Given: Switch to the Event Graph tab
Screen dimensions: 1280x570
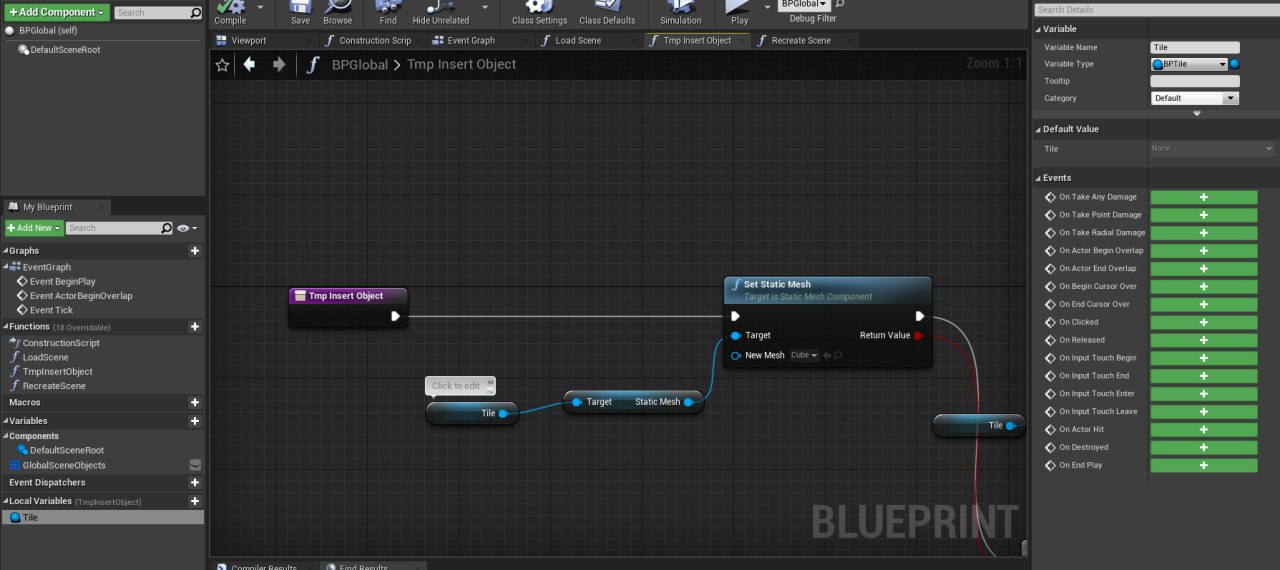Looking at the screenshot, I should click(x=464, y=40).
